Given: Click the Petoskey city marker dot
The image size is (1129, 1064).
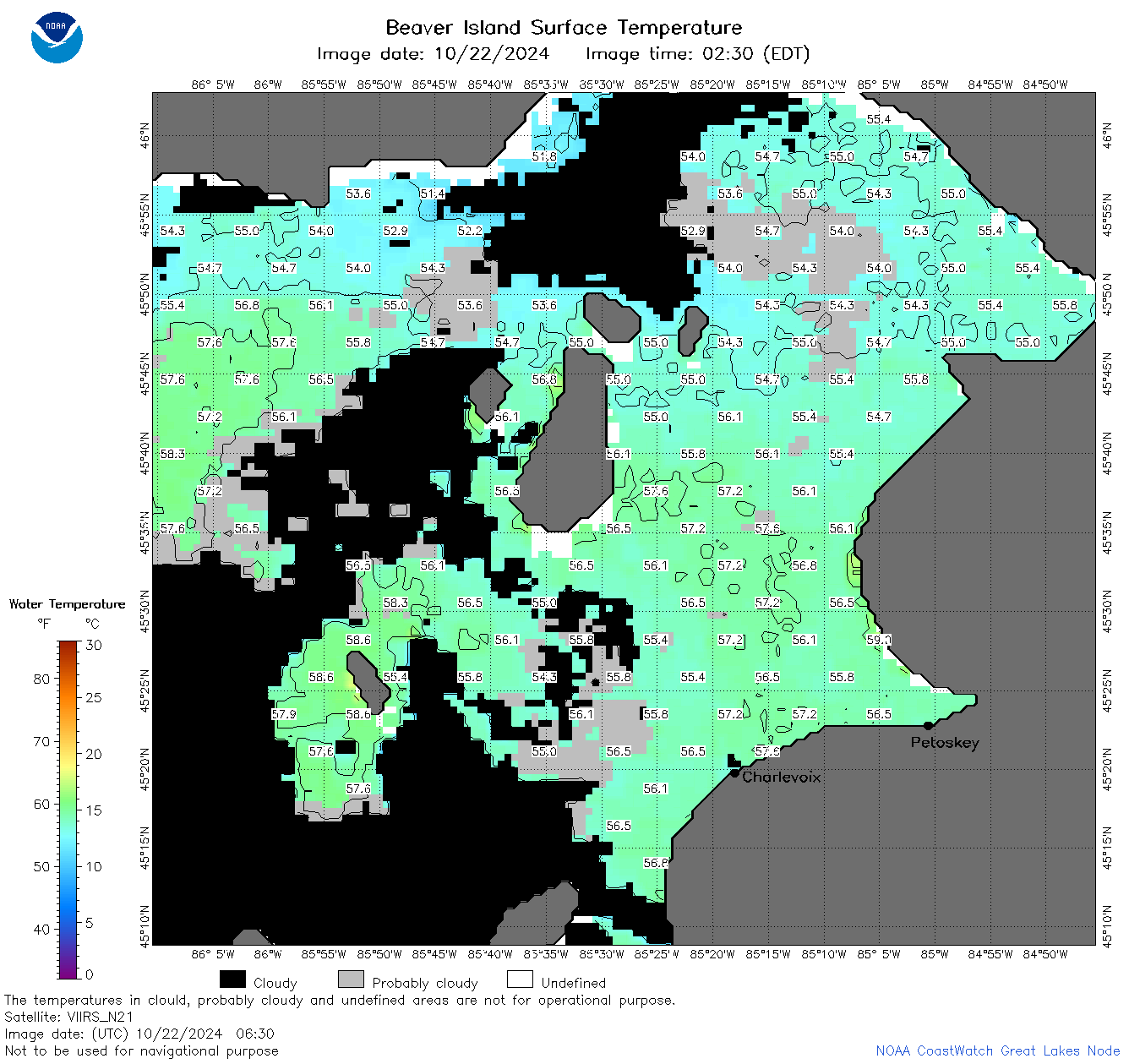Looking at the screenshot, I should click(x=928, y=725).
